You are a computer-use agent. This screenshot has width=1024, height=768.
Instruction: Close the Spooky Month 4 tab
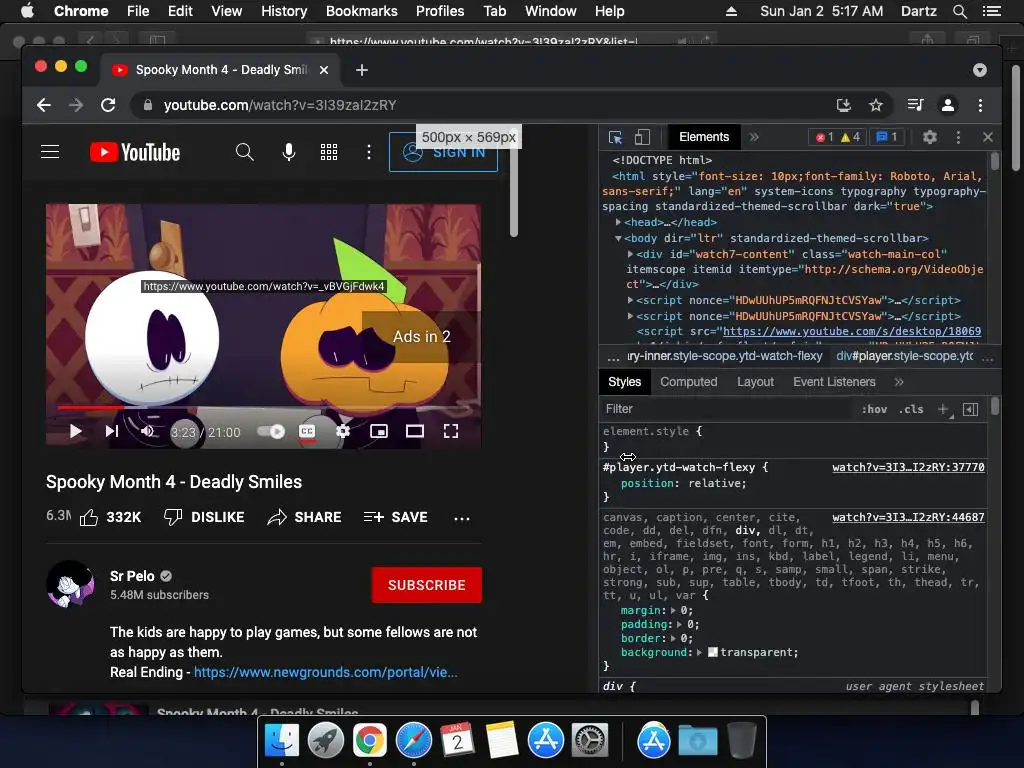coord(324,70)
